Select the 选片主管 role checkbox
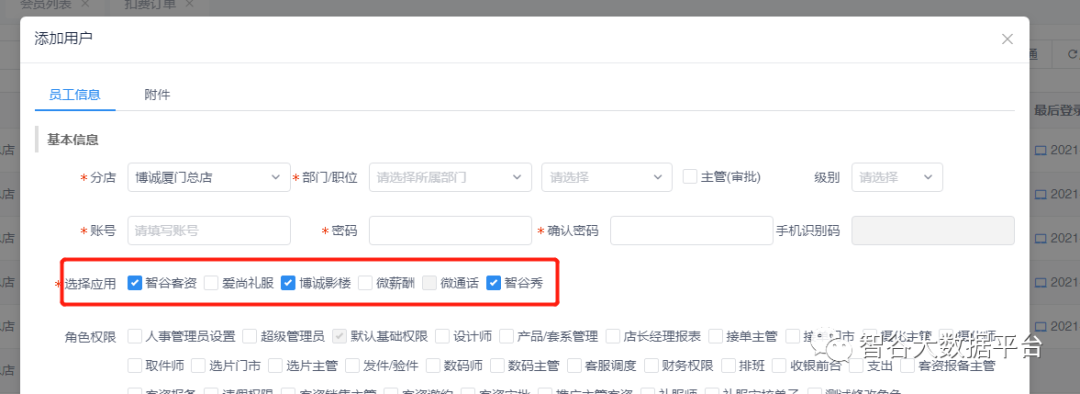This screenshot has height=394, width=1080. tap(276, 365)
